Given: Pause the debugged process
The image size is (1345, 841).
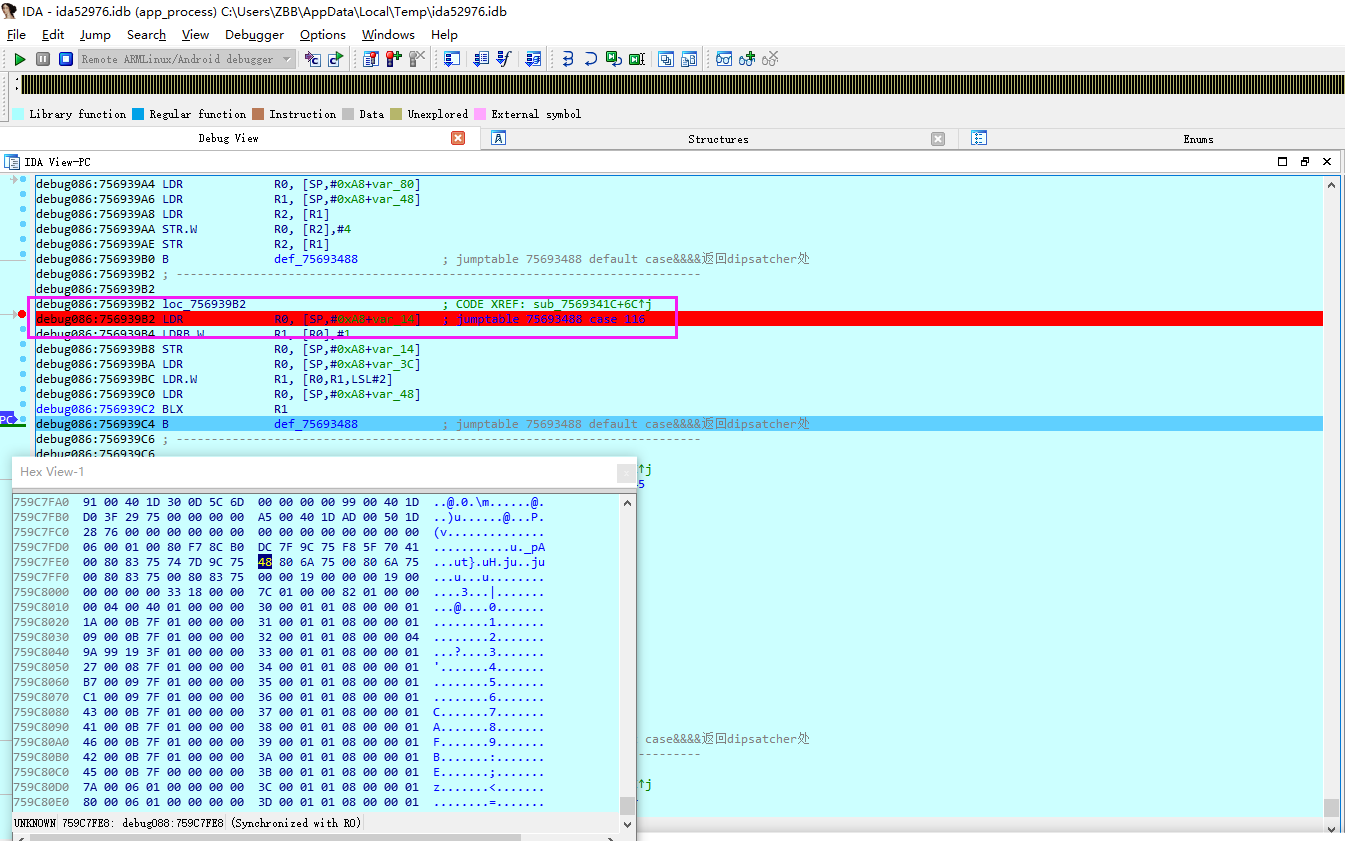Looking at the screenshot, I should tap(43, 59).
